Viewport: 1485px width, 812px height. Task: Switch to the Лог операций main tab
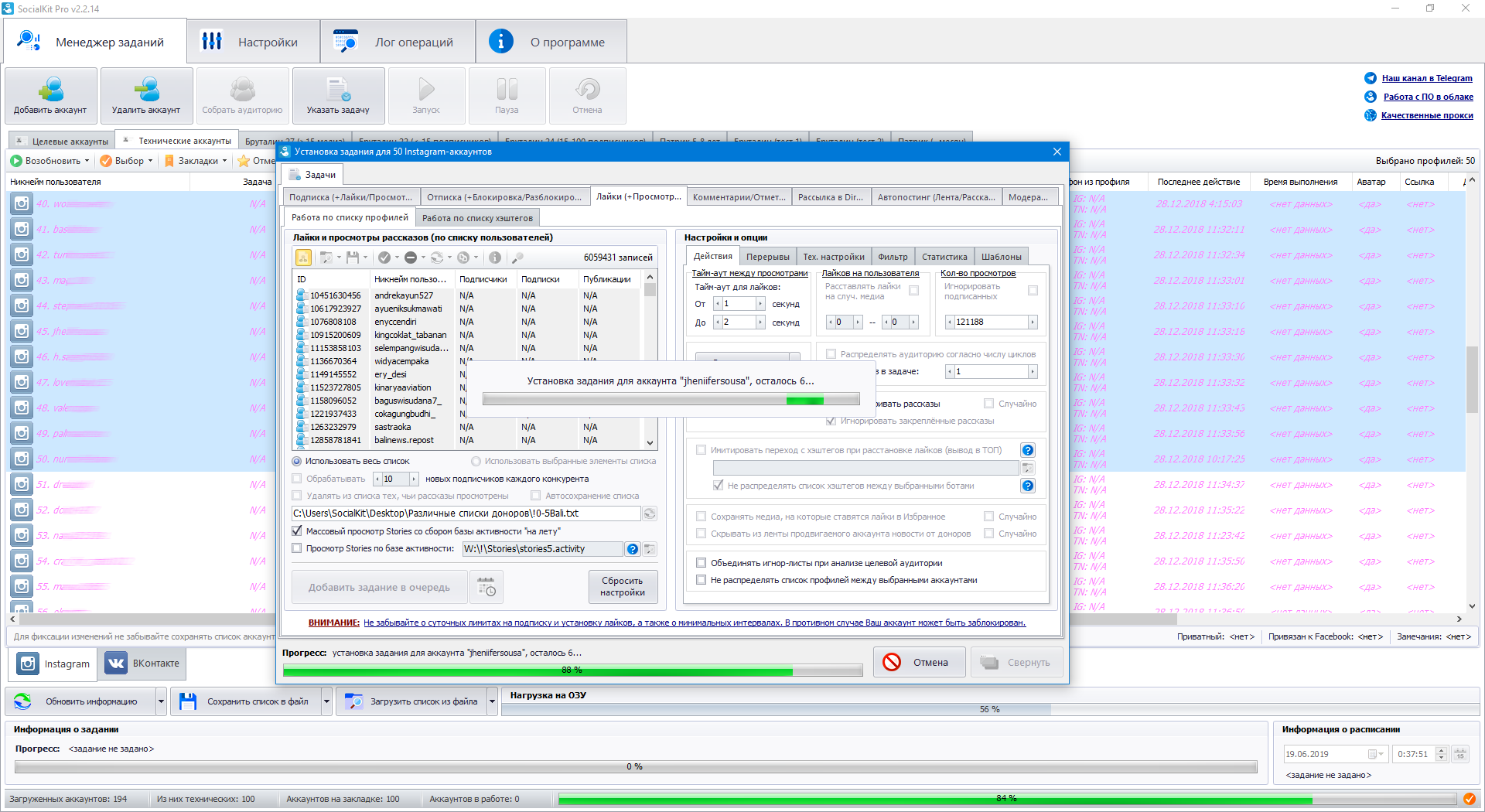coord(398,42)
